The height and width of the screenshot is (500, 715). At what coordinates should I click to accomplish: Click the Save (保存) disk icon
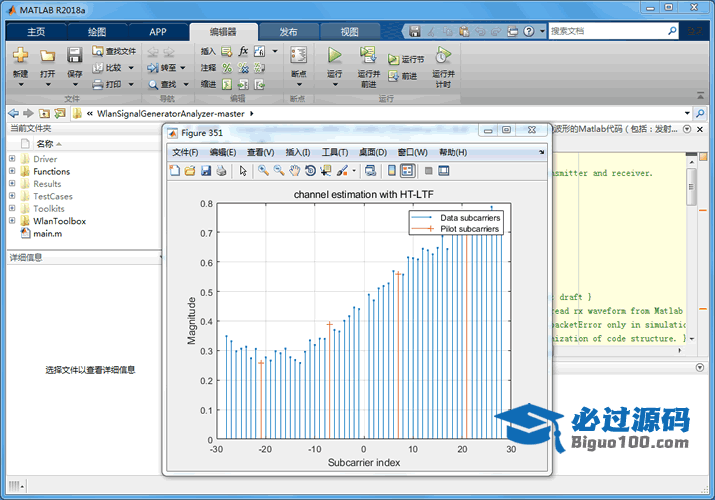(x=74, y=56)
